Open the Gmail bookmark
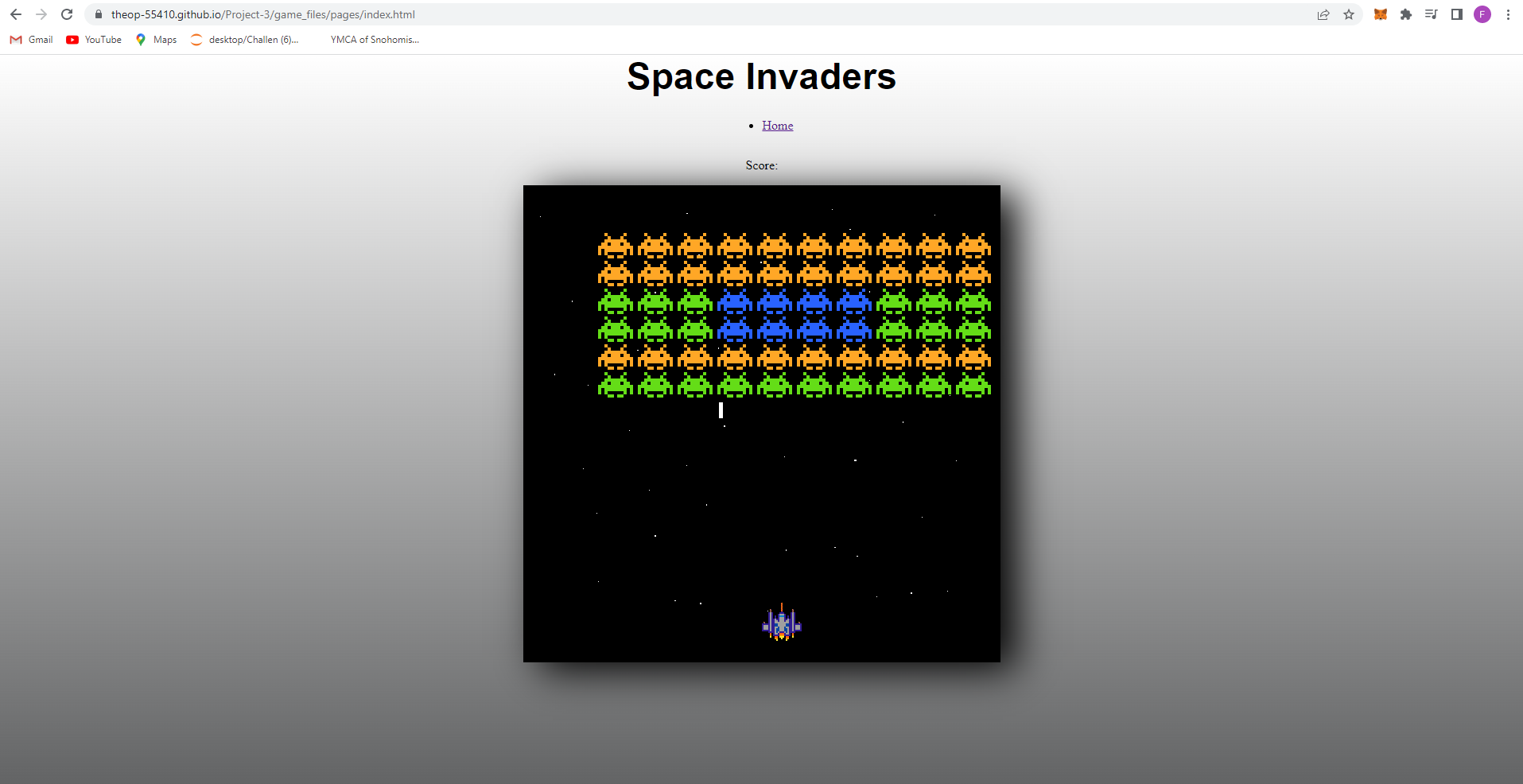 tap(31, 40)
